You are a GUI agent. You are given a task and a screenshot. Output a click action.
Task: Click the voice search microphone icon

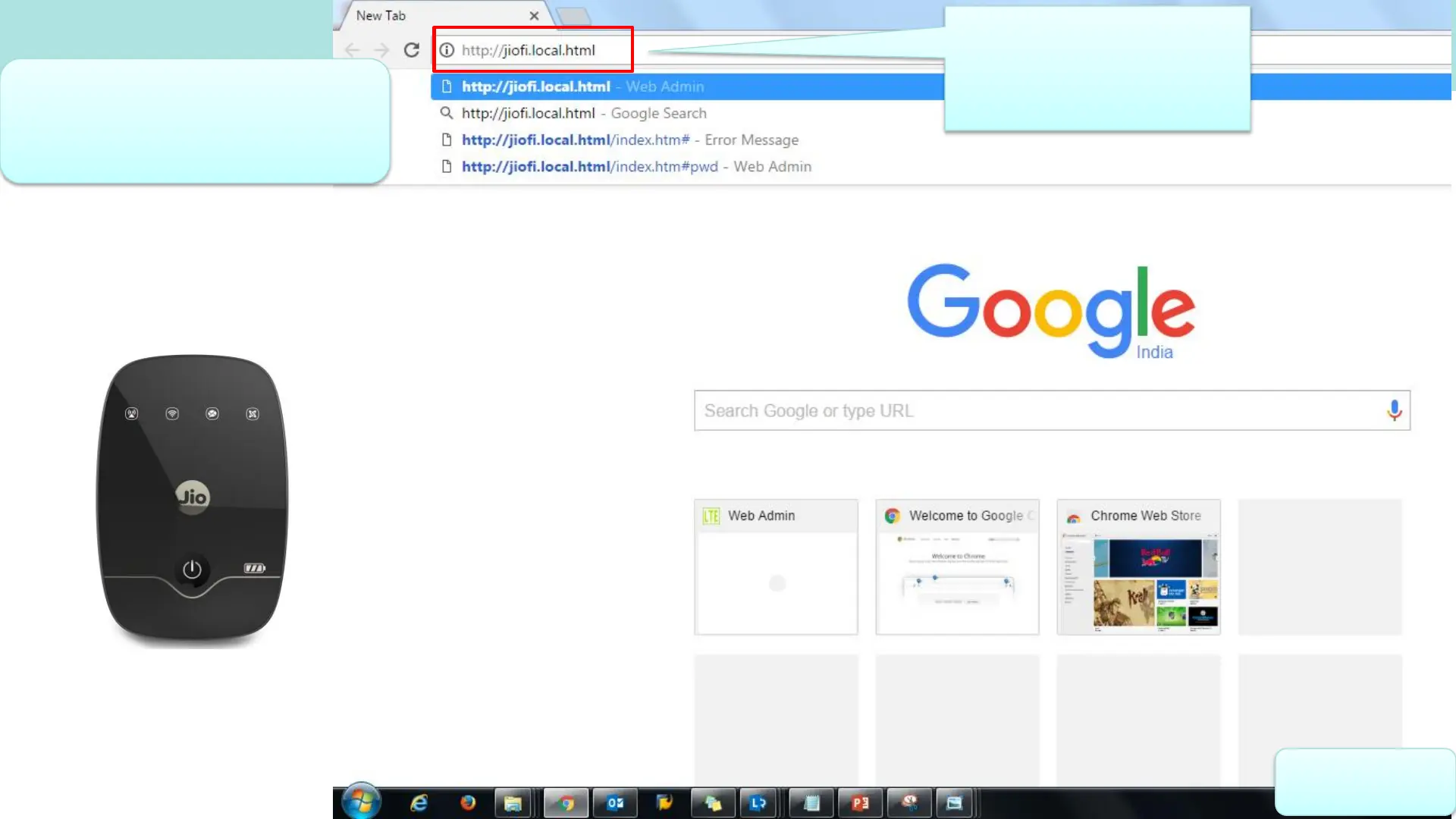tap(1394, 410)
